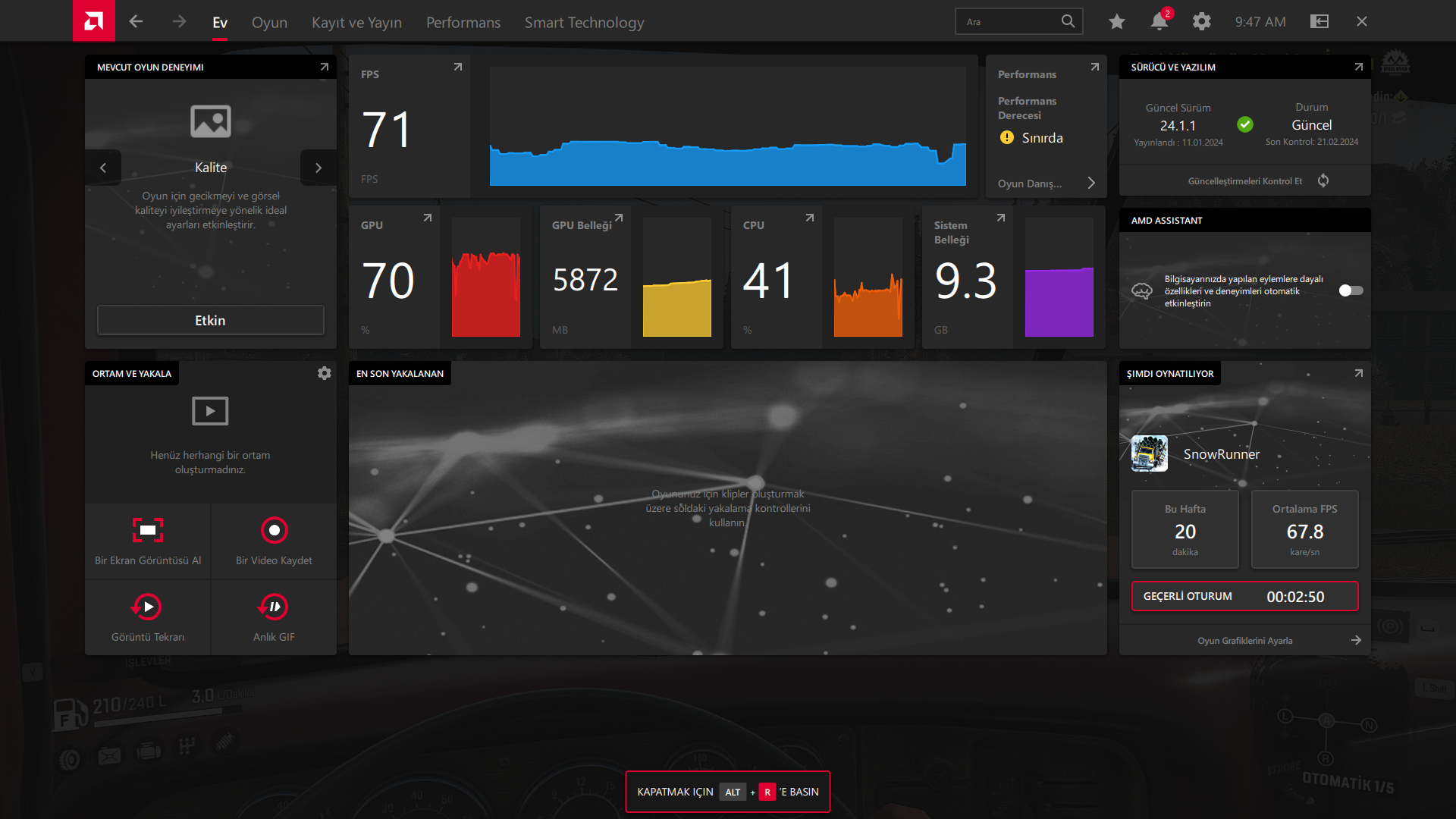
Task: Click the Ortalama FPS 67.8 card
Action: pos(1305,529)
